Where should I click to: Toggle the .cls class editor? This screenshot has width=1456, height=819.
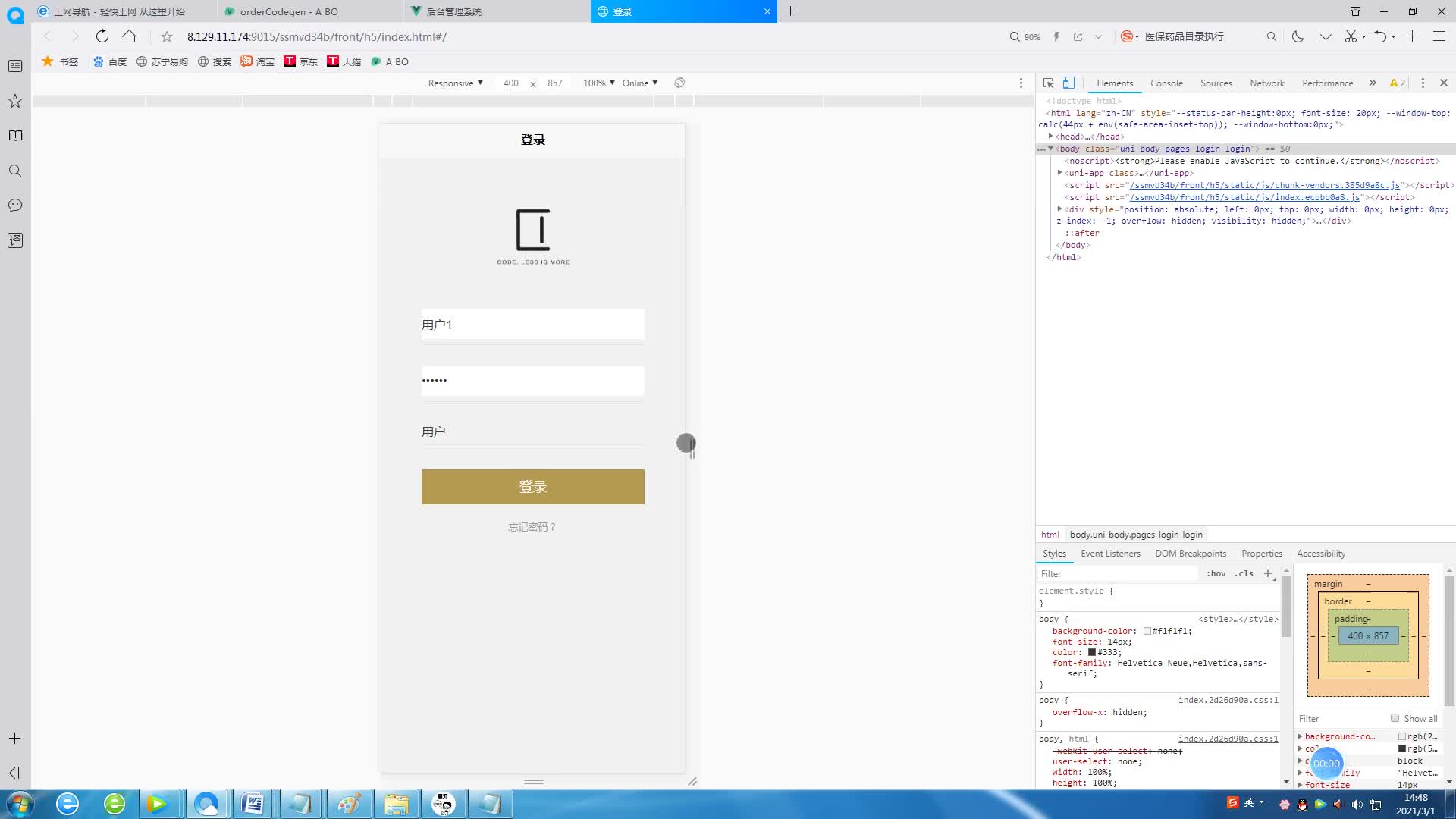(1244, 574)
